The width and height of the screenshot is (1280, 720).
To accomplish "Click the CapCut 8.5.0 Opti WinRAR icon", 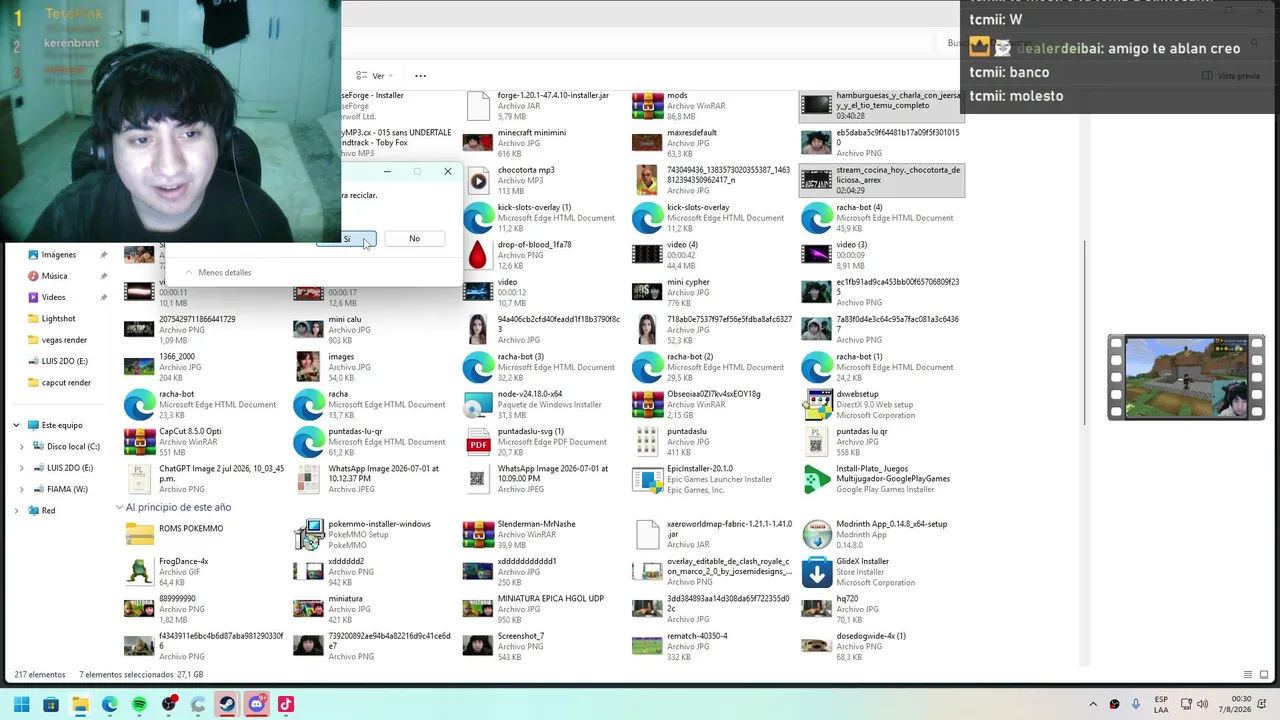I will (139, 441).
